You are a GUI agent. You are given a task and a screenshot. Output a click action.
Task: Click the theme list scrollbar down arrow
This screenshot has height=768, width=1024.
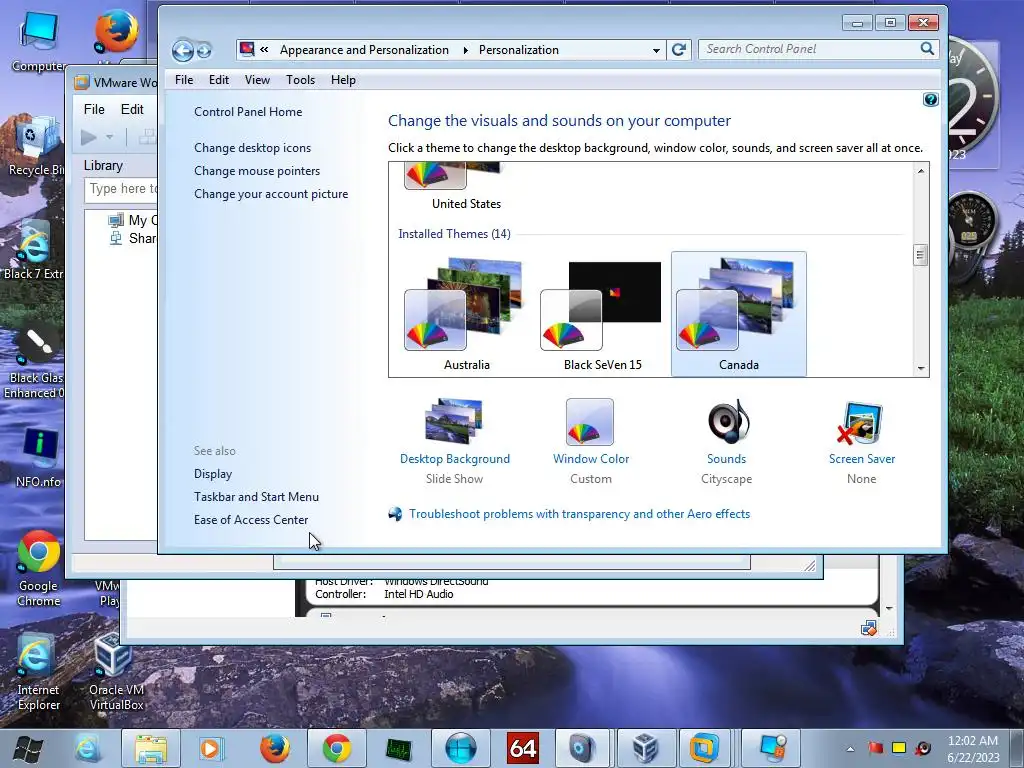click(920, 368)
